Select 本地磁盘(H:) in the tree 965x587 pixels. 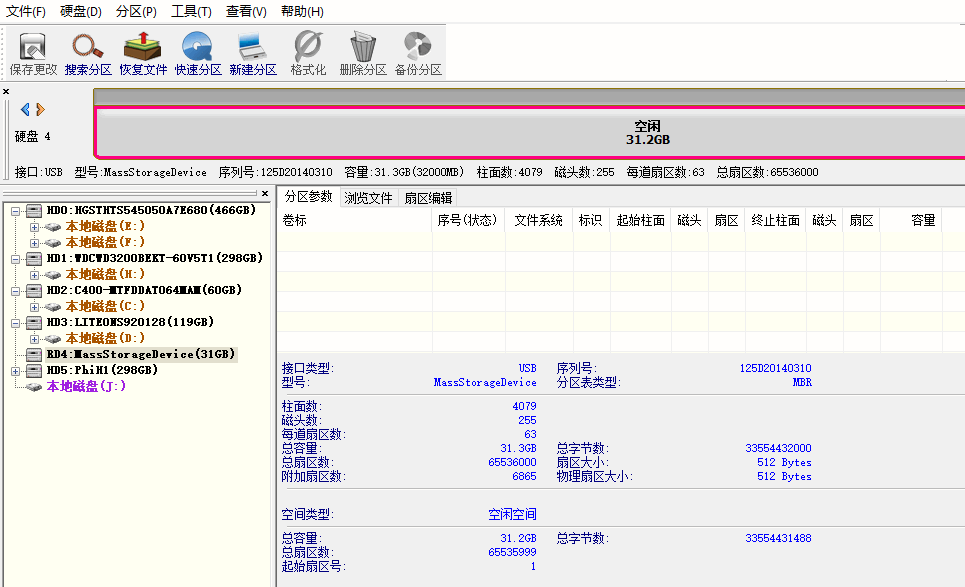pyautogui.click(x=105, y=274)
